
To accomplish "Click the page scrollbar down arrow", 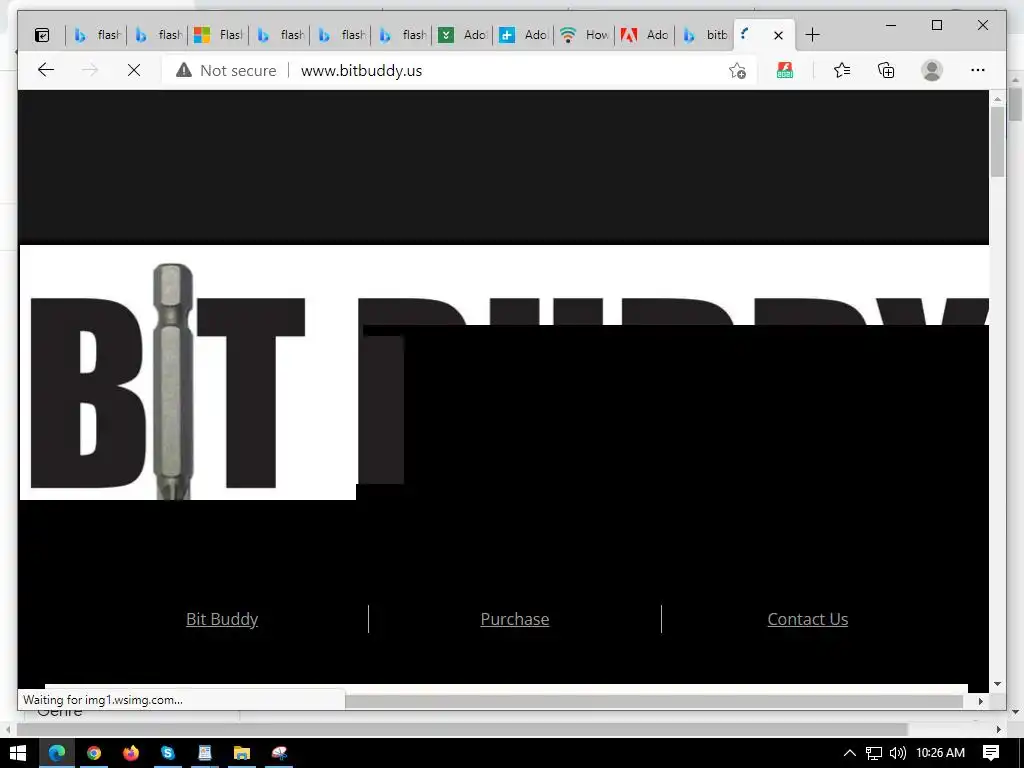I will pos(997,684).
